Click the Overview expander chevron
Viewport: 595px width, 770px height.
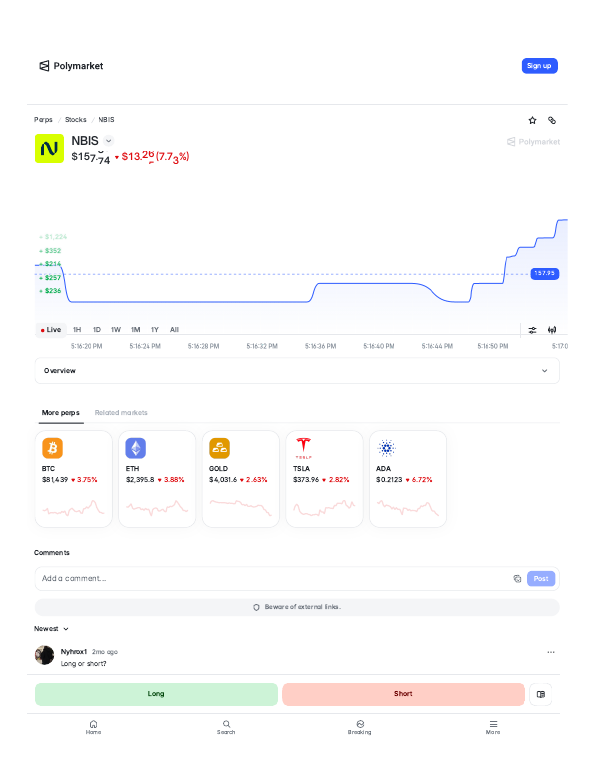pos(544,371)
